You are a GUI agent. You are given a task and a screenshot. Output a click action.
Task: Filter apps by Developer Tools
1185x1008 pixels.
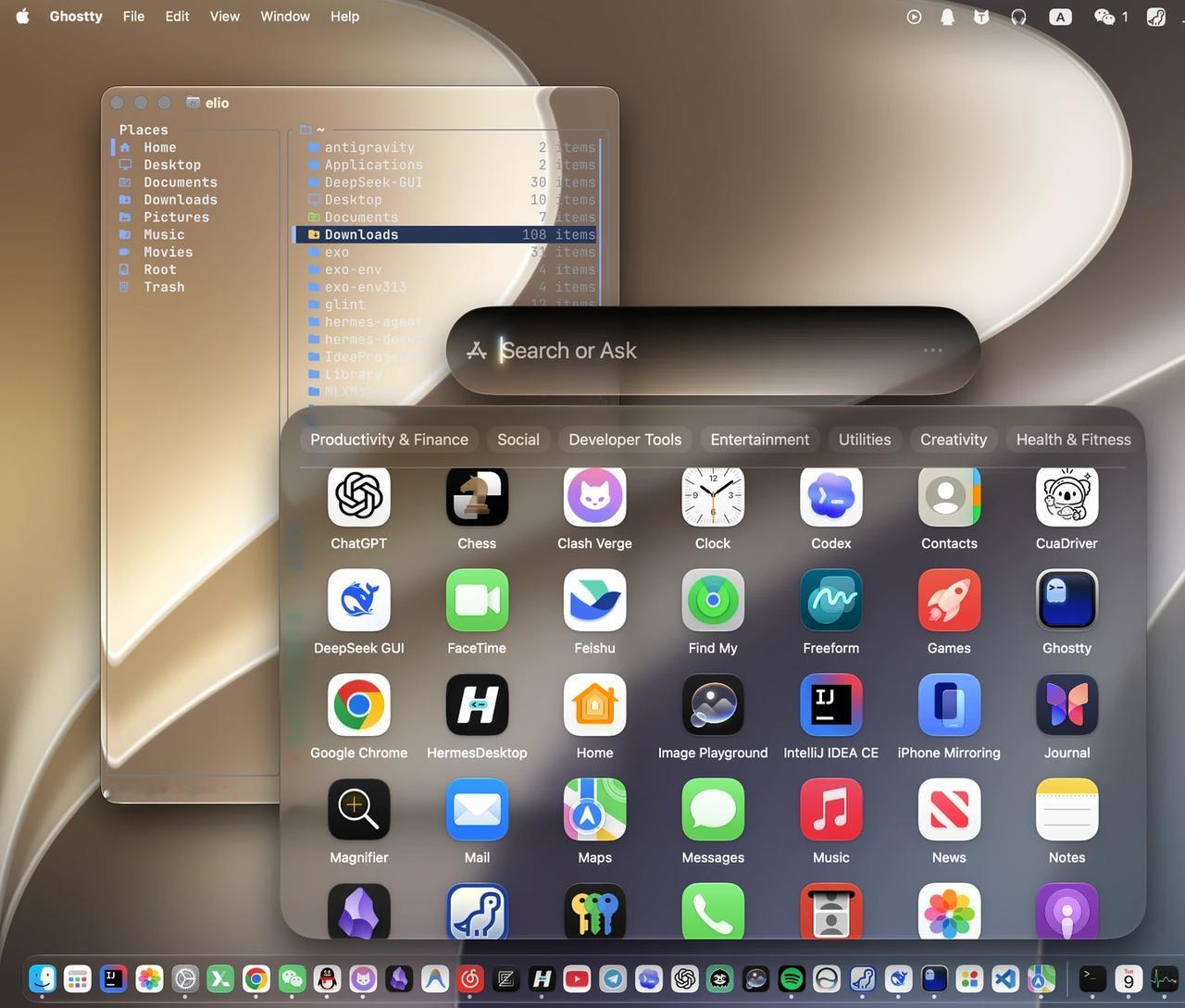(625, 440)
